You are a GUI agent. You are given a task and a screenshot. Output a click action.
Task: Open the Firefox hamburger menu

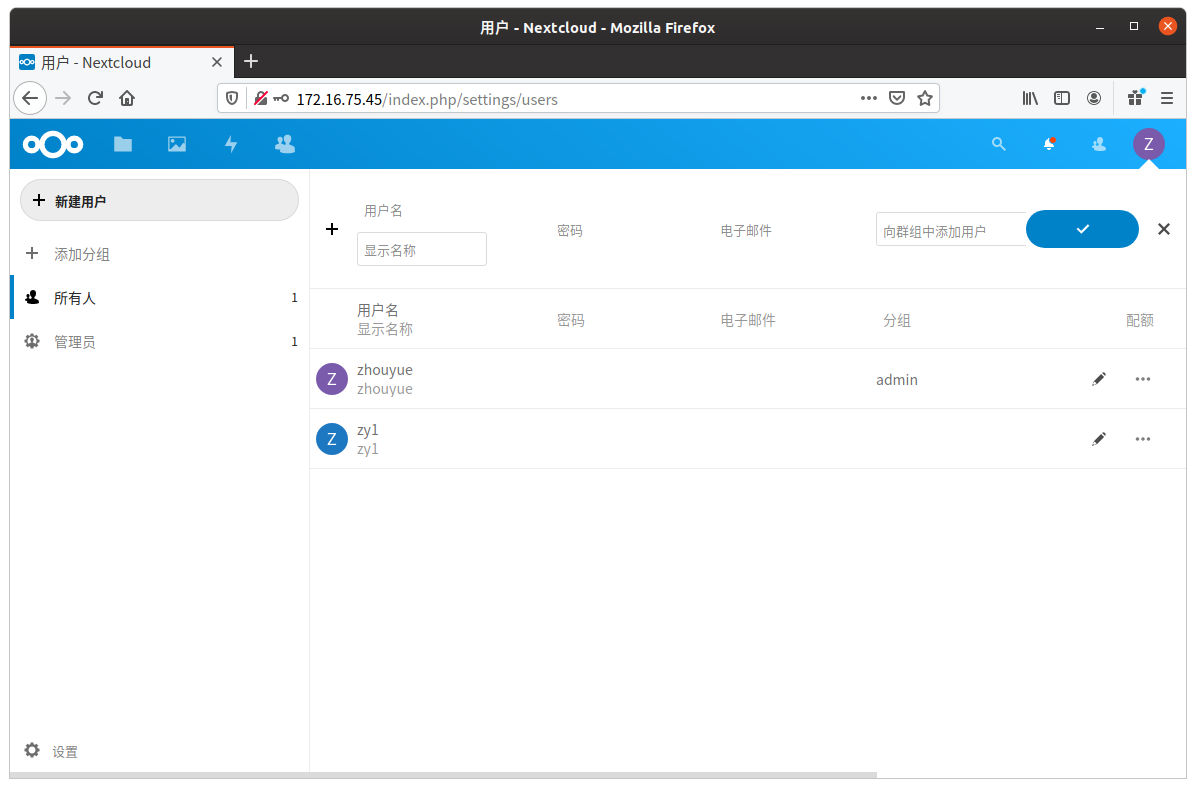coord(1166,98)
